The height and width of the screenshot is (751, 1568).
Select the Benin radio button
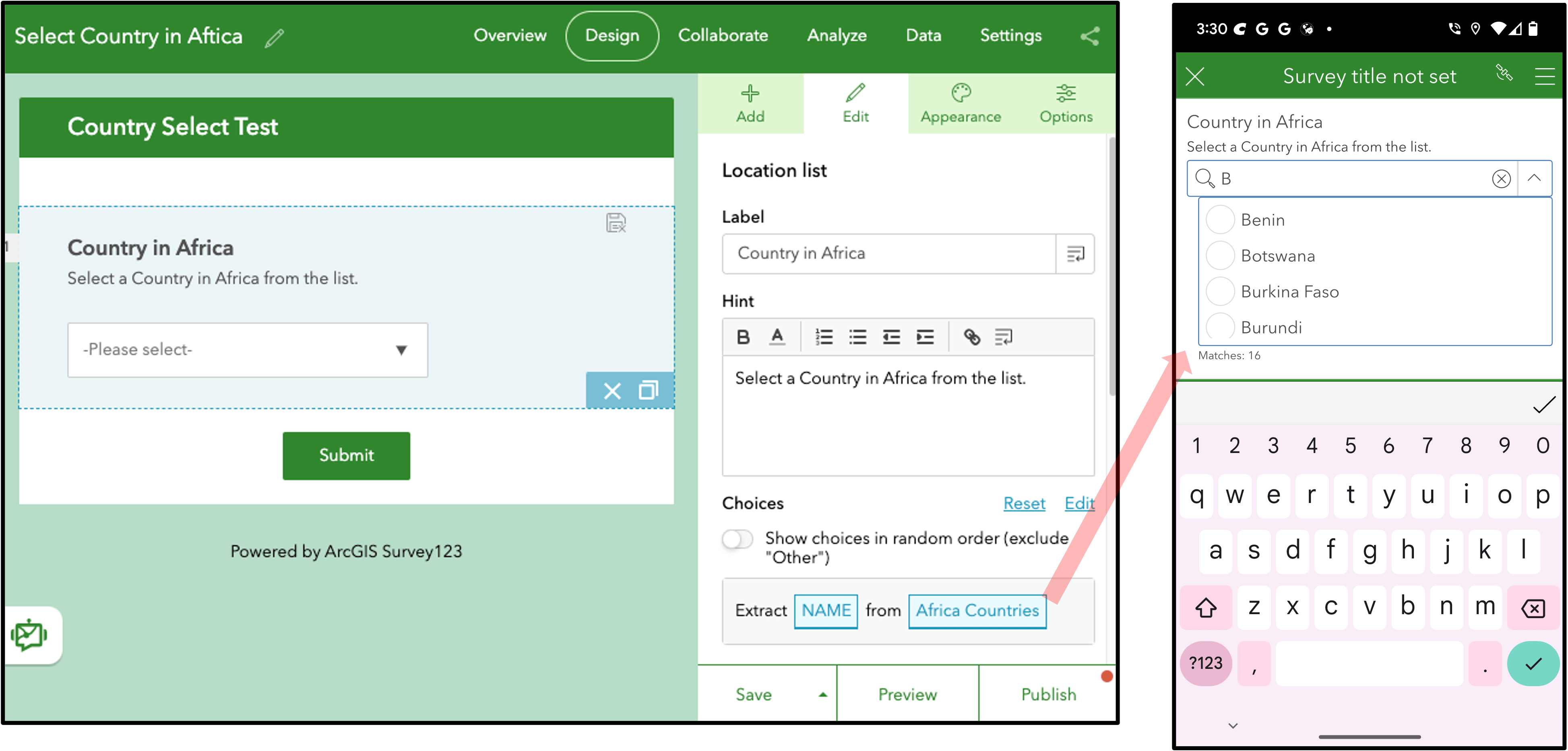(1220, 220)
